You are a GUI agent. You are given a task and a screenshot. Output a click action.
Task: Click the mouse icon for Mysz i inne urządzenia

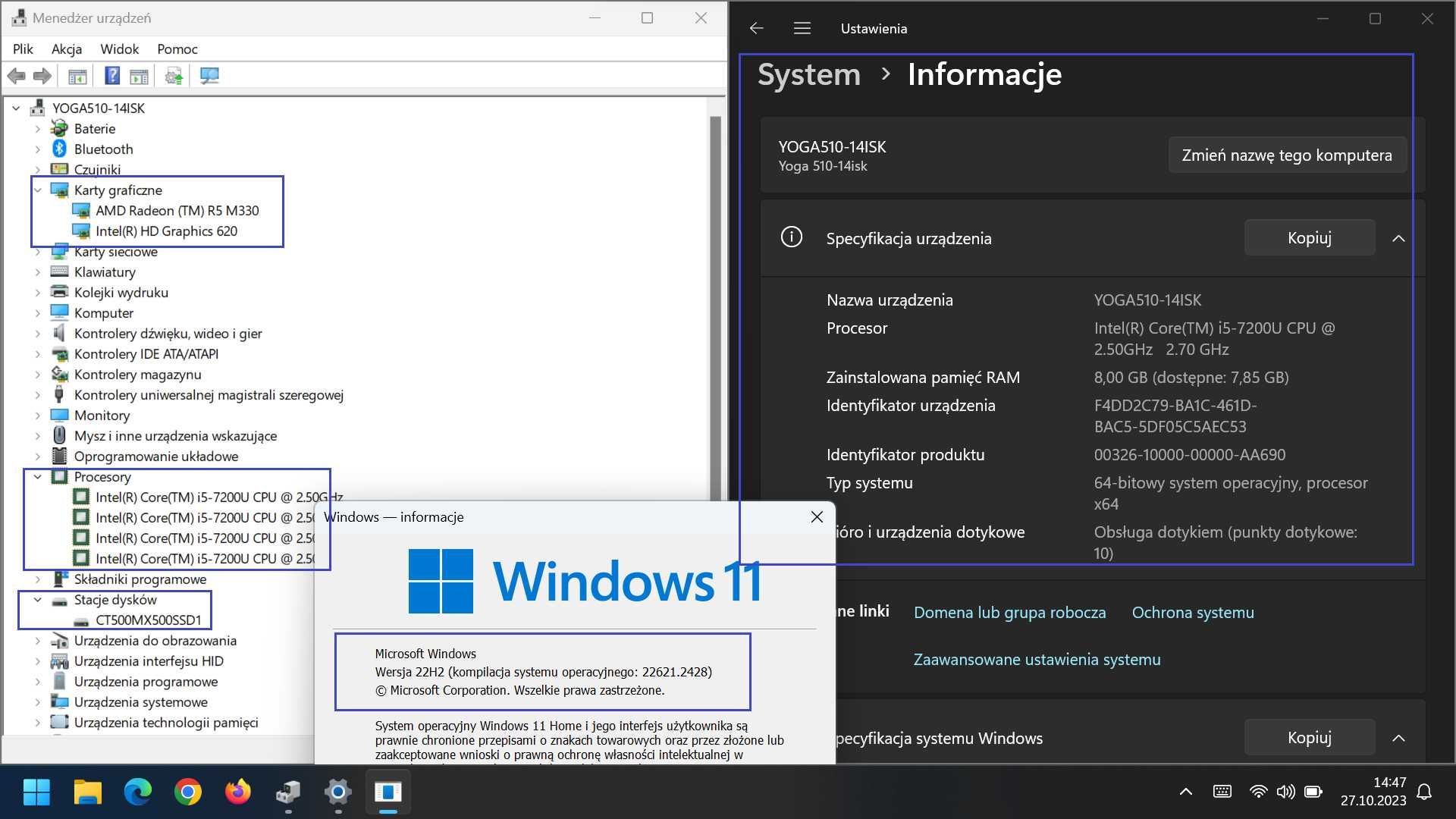(x=59, y=435)
